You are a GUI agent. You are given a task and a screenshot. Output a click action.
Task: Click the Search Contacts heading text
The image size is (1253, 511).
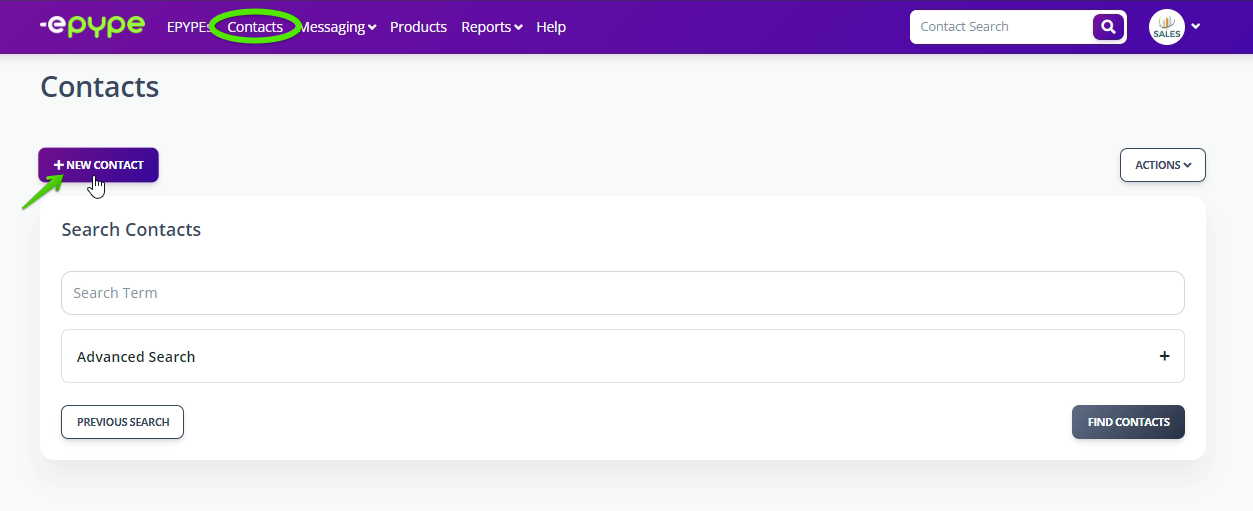point(131,229)
